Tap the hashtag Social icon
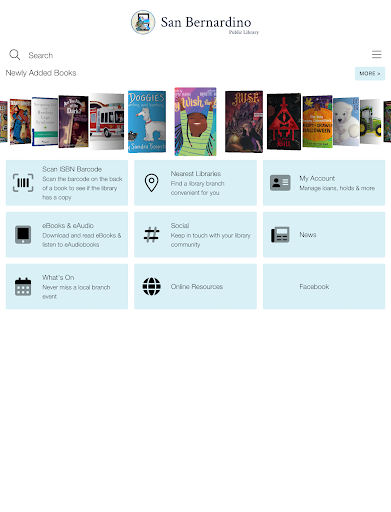391x512 pixels. (151, 235)
